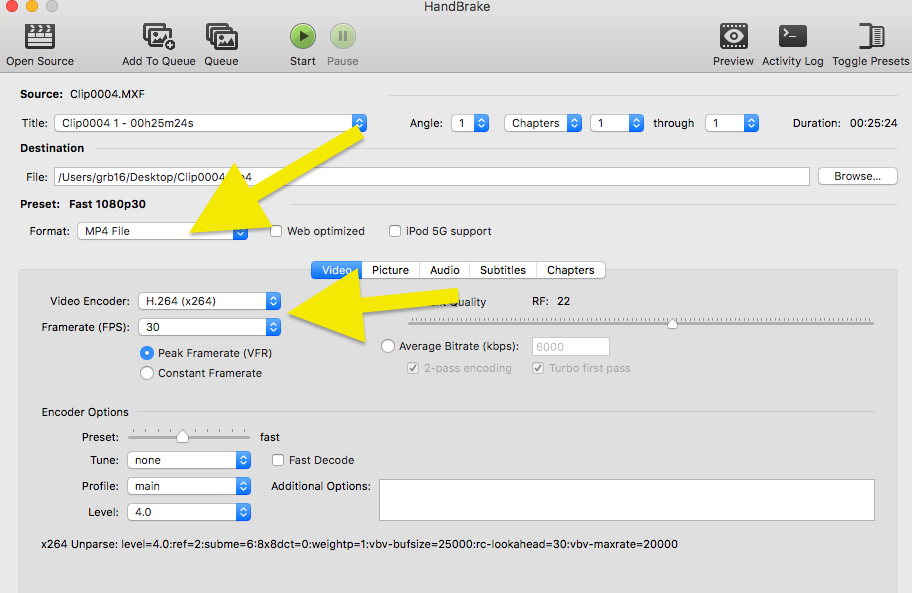Open the end chapter dropdown after 'through'
Image resolution: width=912 pixels, height=593 pixels.
pos(732,123)
